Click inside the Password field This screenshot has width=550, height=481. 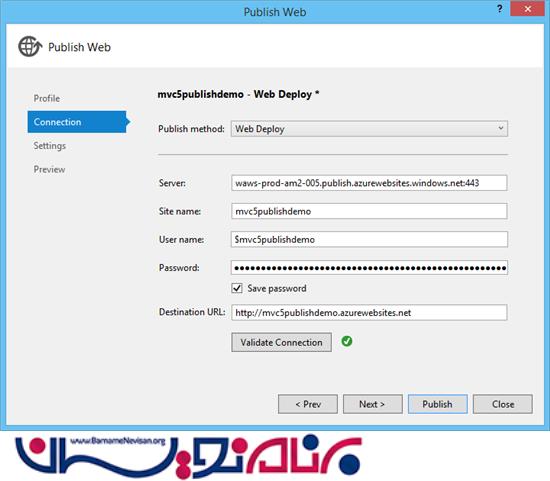(x=369, y=268)
